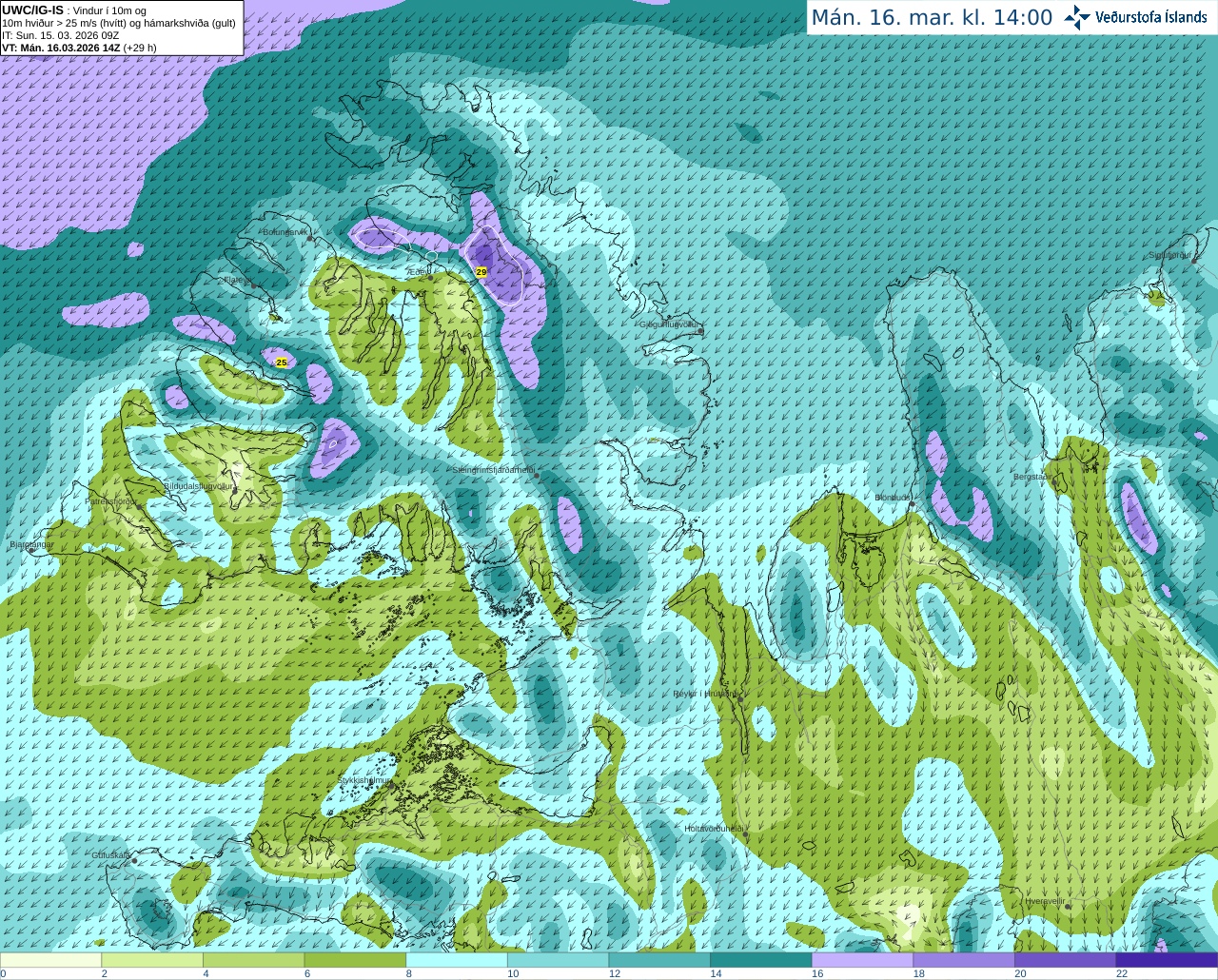Click the yellow gust marker labeled 25
The width and height of the screenshot is (1218, 980).
pyautogui.click(x=281, y=363)
